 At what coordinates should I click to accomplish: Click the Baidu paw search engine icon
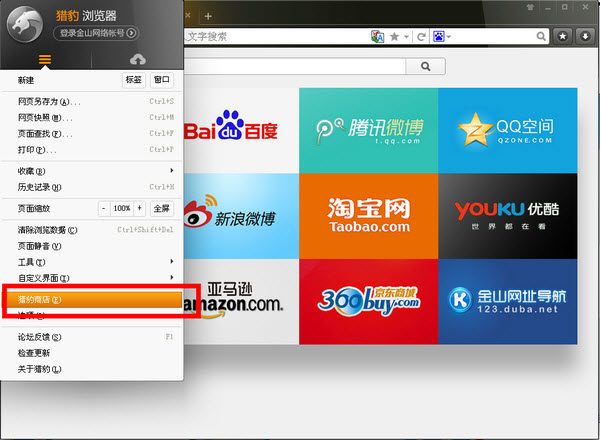click(438, 36)
